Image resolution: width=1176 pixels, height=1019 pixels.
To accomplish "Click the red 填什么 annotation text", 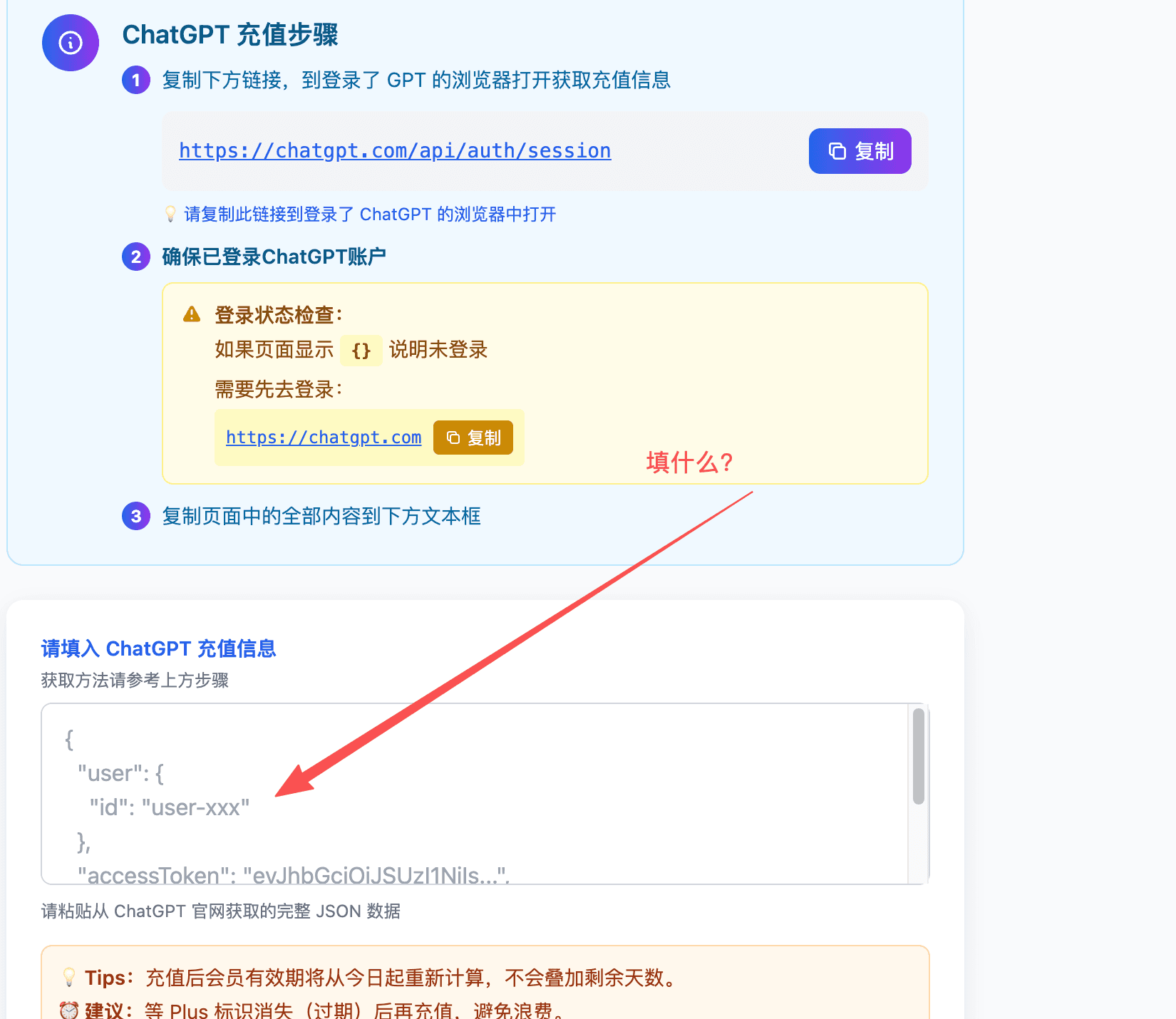I will click(688, 462).
